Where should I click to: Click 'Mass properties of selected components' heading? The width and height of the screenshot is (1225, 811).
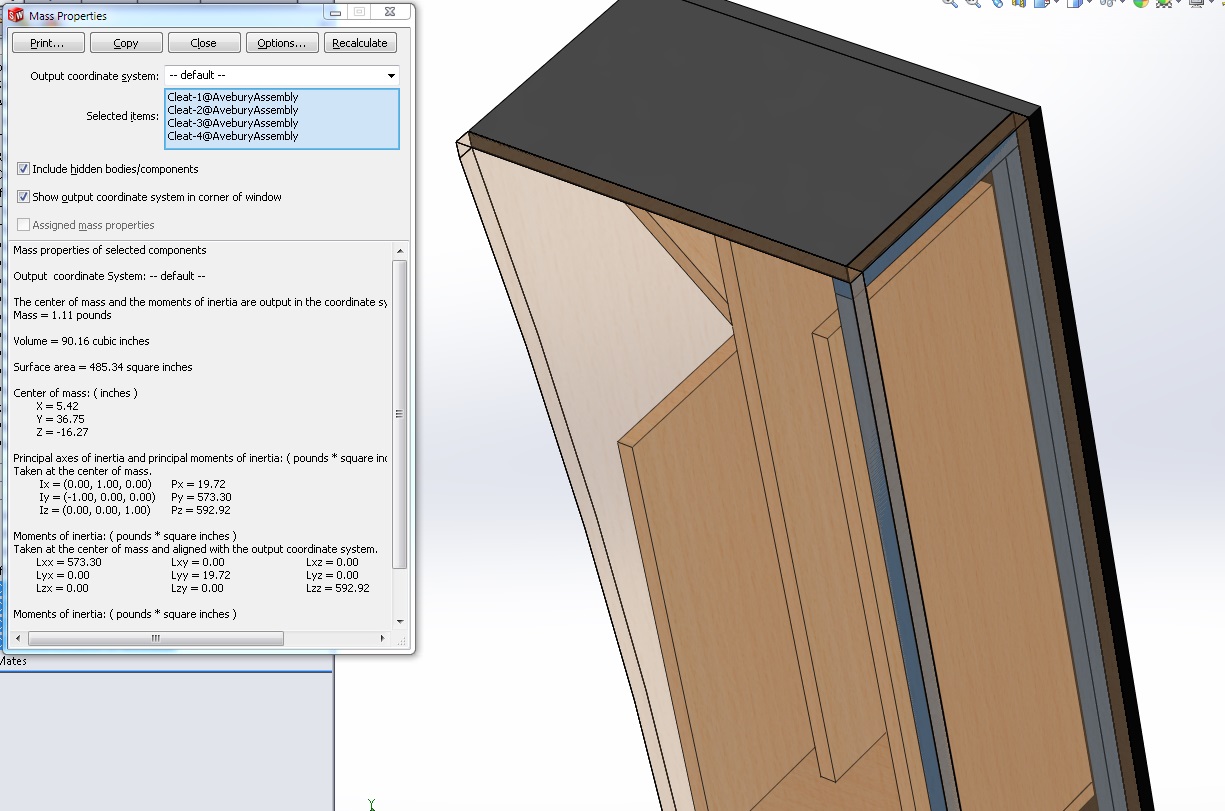click(x=110, y=250)
